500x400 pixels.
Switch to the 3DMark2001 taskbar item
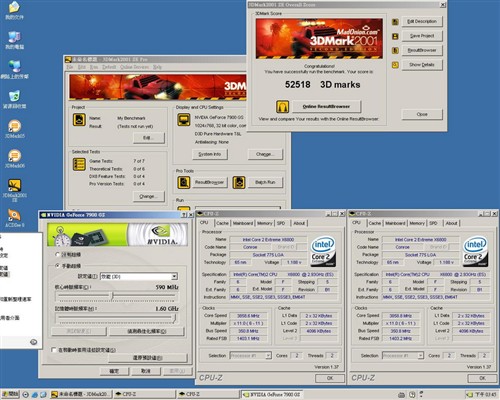(x=81, y=394)
